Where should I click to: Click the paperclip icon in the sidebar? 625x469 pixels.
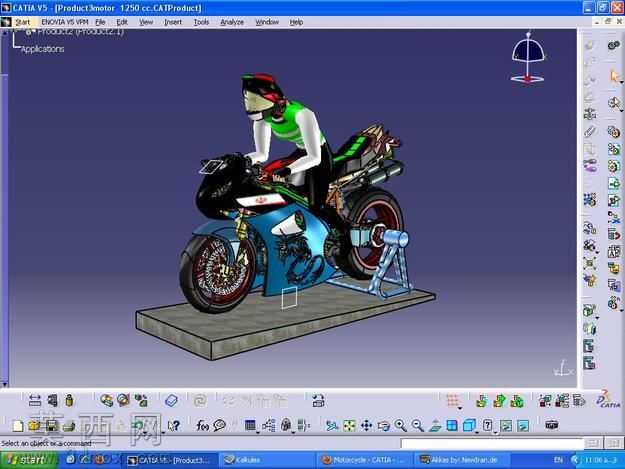point(590,131)
